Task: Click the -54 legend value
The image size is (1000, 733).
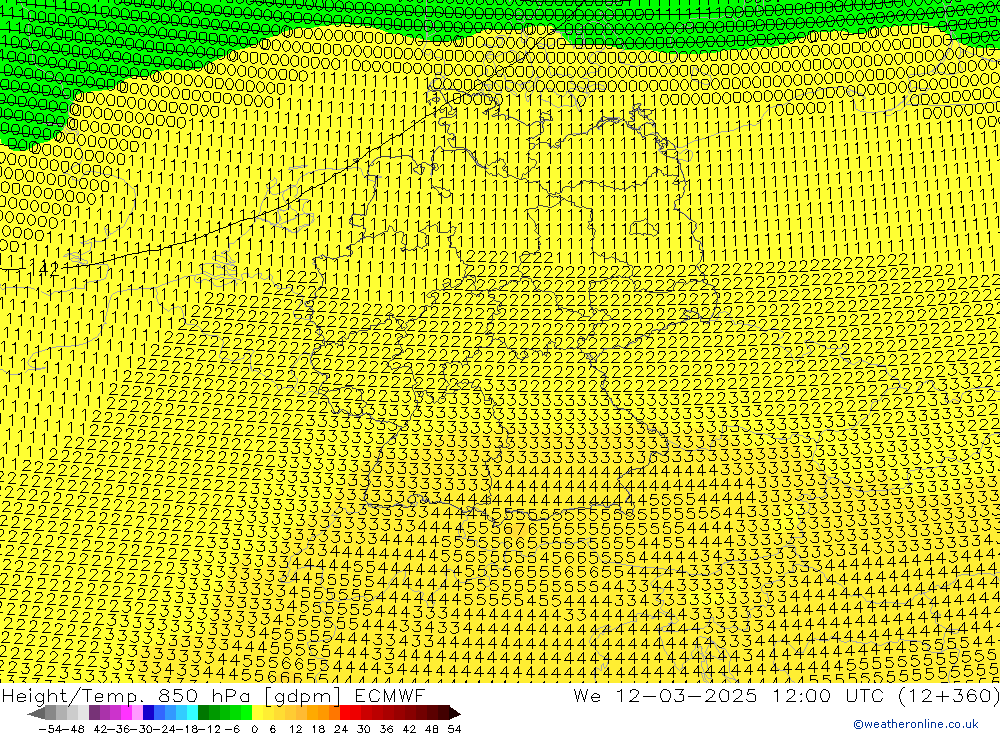Action: 50,729
